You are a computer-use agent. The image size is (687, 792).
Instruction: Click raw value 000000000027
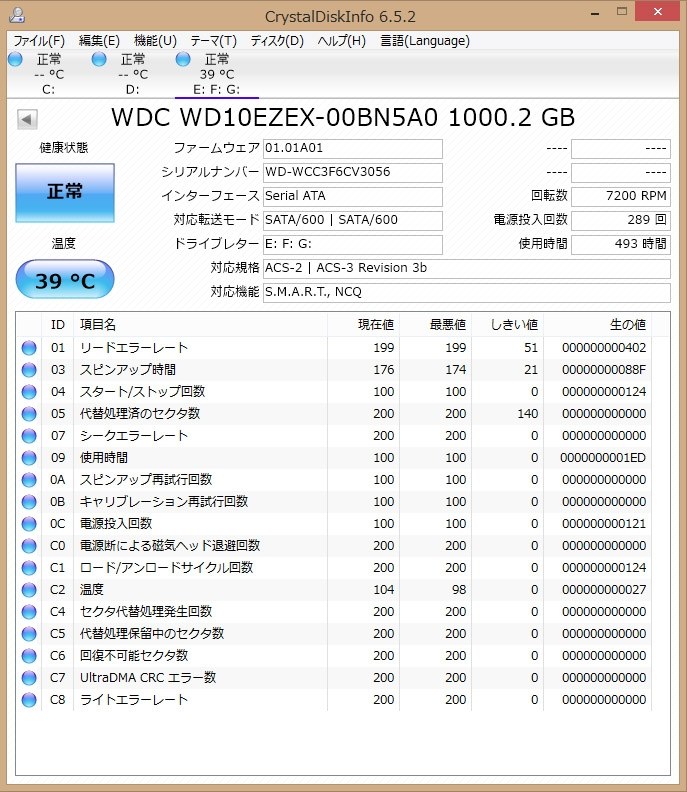click(x=604, y=589)
